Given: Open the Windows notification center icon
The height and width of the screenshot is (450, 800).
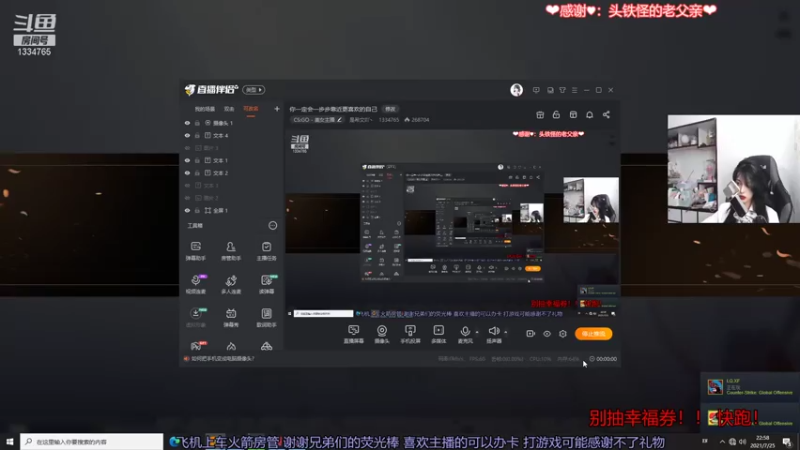Looking at the screenshot, I should 787,442.
